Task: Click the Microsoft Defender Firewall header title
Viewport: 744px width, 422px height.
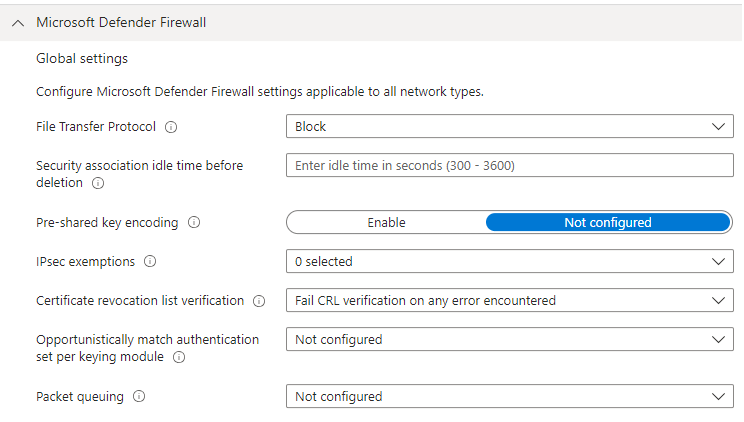Action: tap(121, 22)
